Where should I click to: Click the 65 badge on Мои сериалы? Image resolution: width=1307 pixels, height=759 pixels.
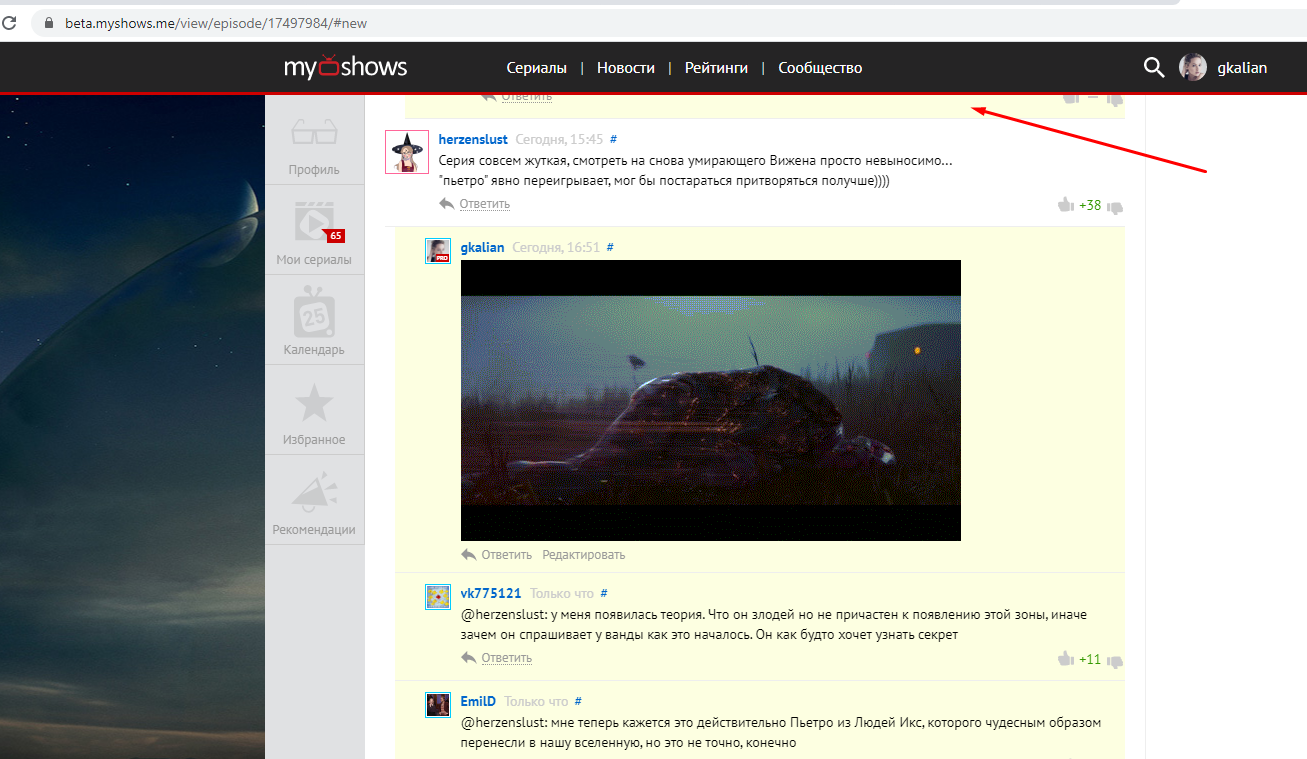(x=335, y=236)
